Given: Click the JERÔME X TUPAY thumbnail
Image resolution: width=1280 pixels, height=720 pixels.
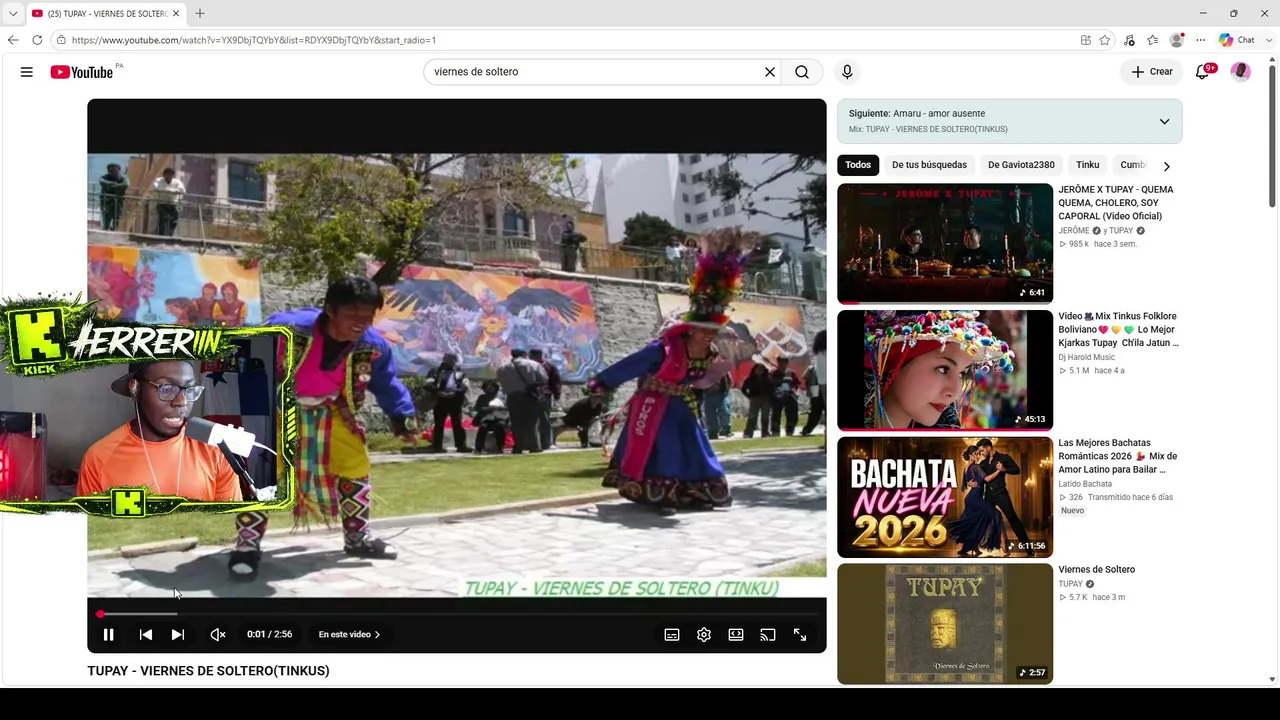Looking at the screenshot, I should pyautogui.click(x=945, y=243).
